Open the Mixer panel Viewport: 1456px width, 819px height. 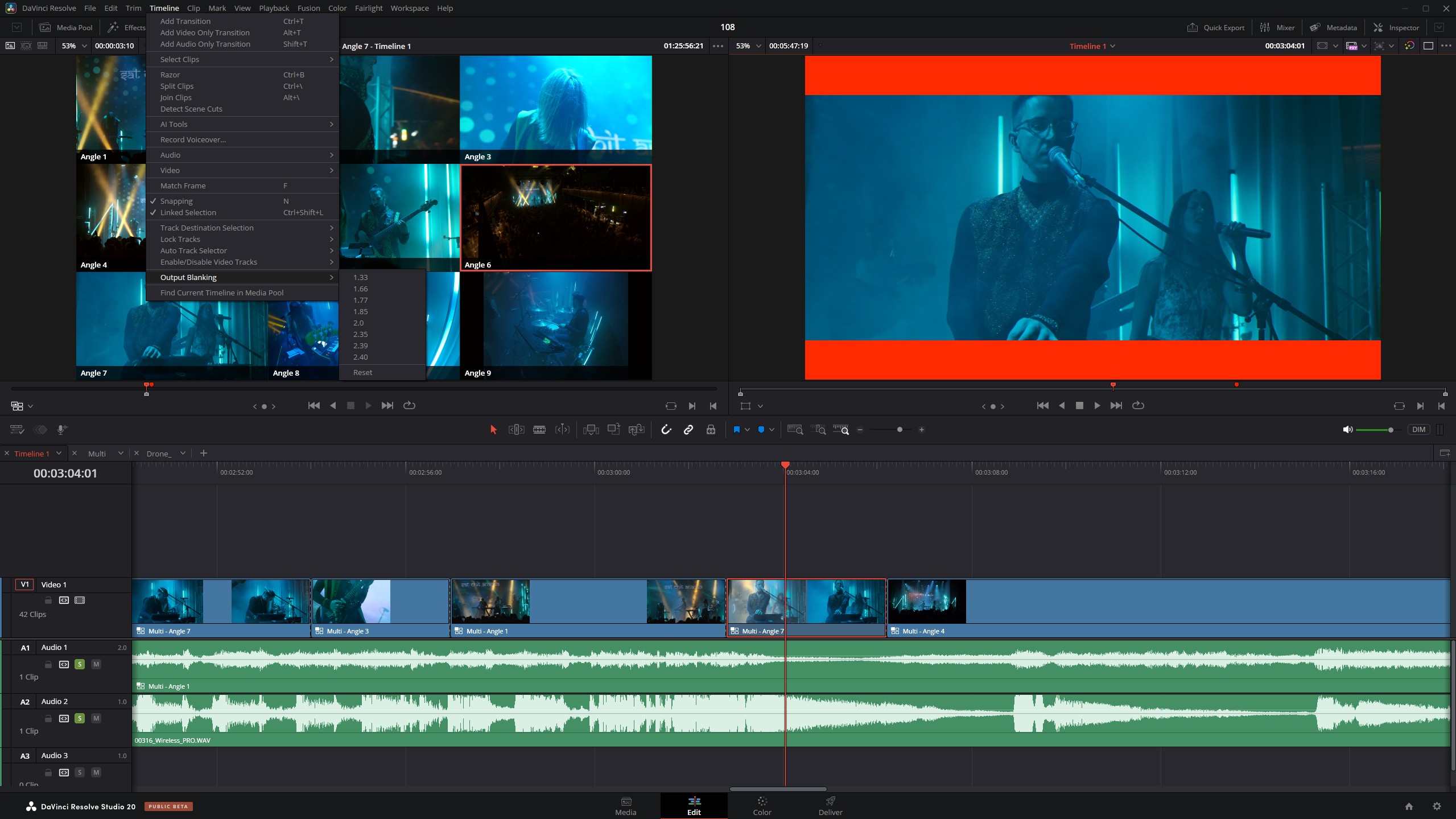[1277, 27]
